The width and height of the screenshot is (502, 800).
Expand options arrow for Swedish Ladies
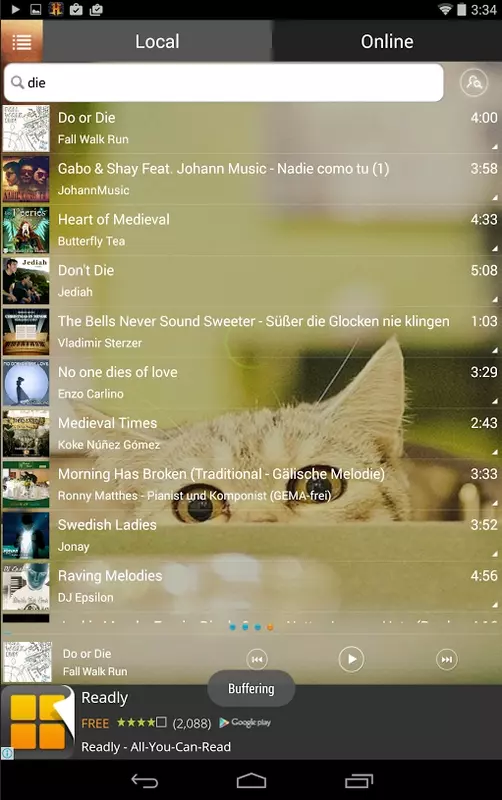[x=494, y=554]
